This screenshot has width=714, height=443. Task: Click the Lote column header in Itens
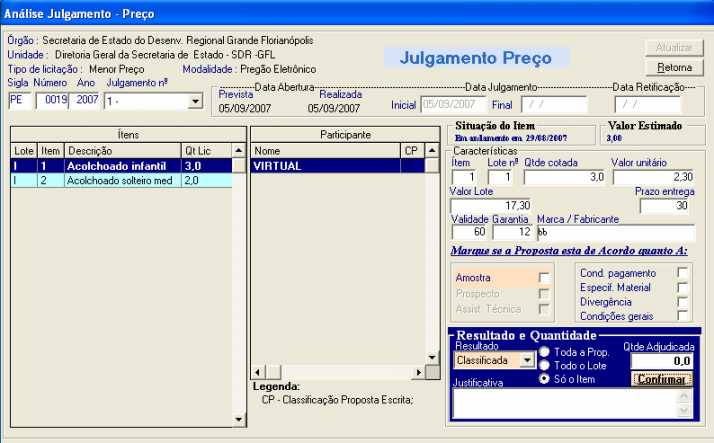[24, 150]
